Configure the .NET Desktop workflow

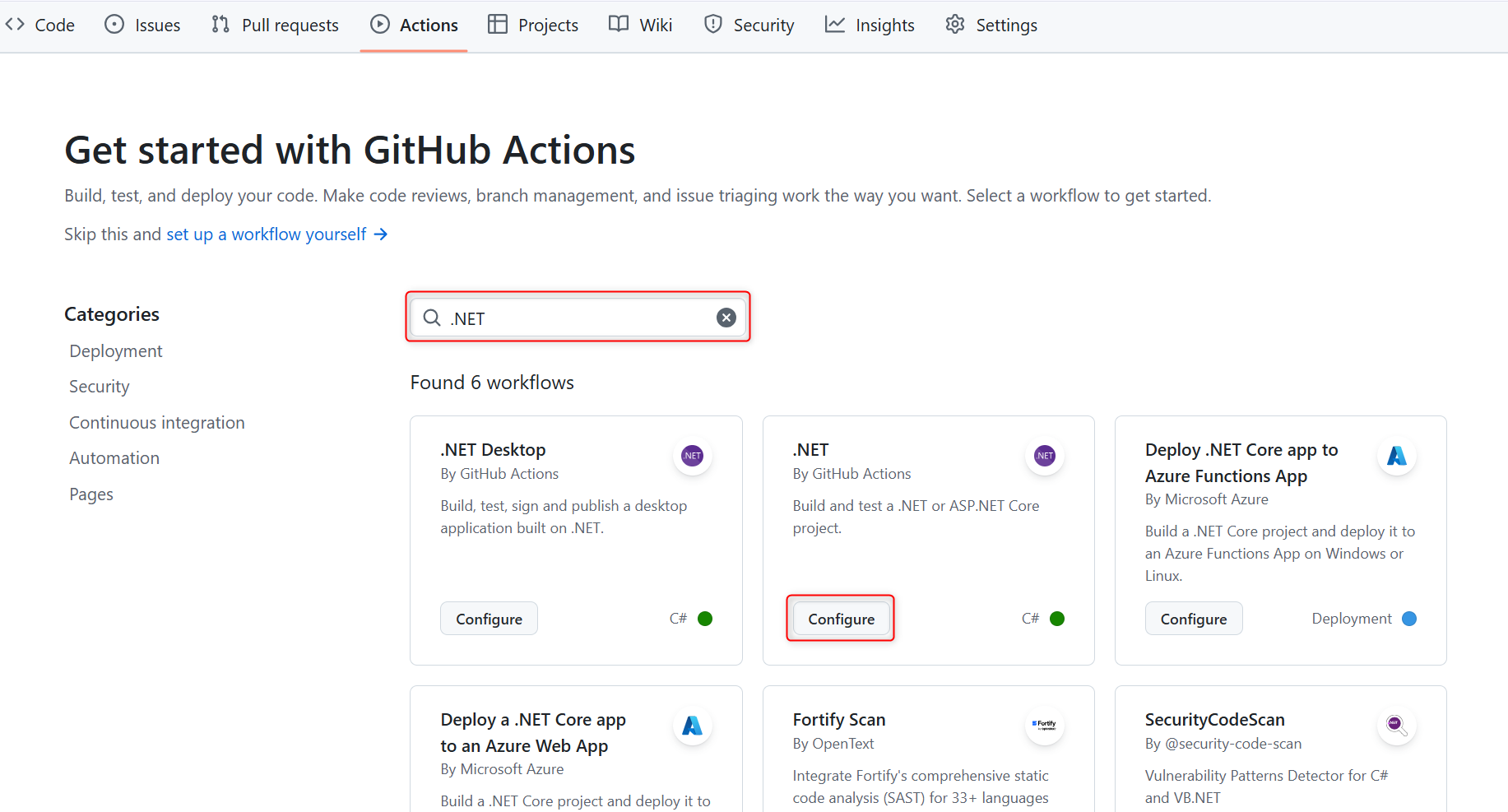coord(489,618)
